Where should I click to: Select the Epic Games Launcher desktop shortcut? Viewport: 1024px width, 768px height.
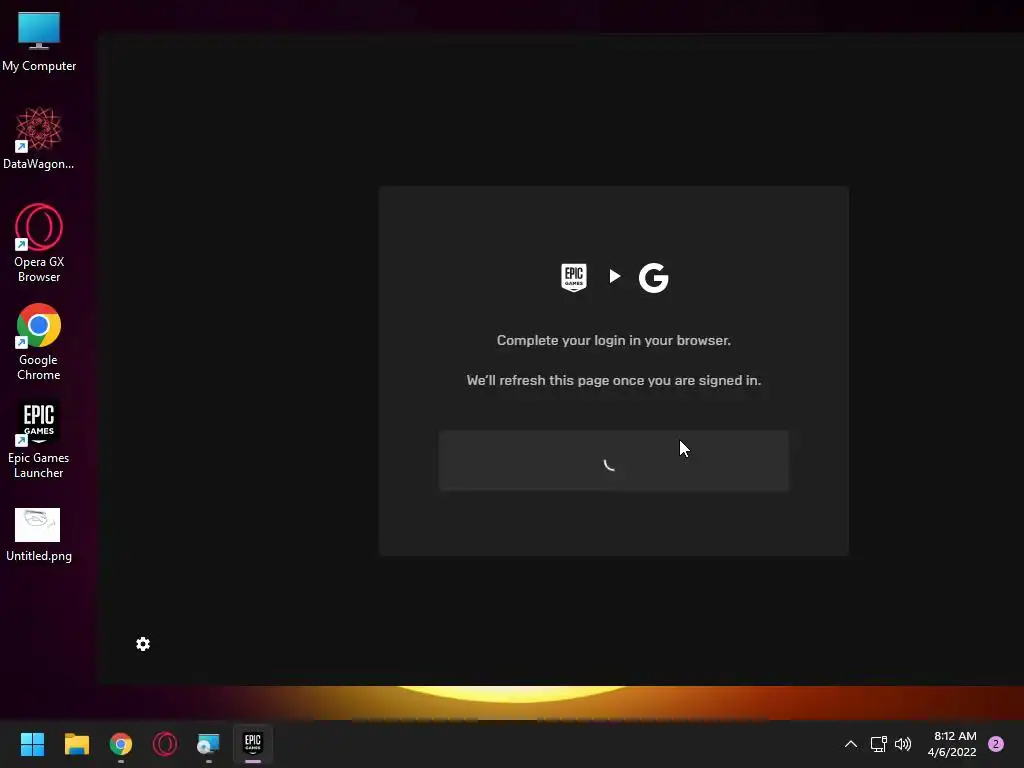click(x=39, y=440)
